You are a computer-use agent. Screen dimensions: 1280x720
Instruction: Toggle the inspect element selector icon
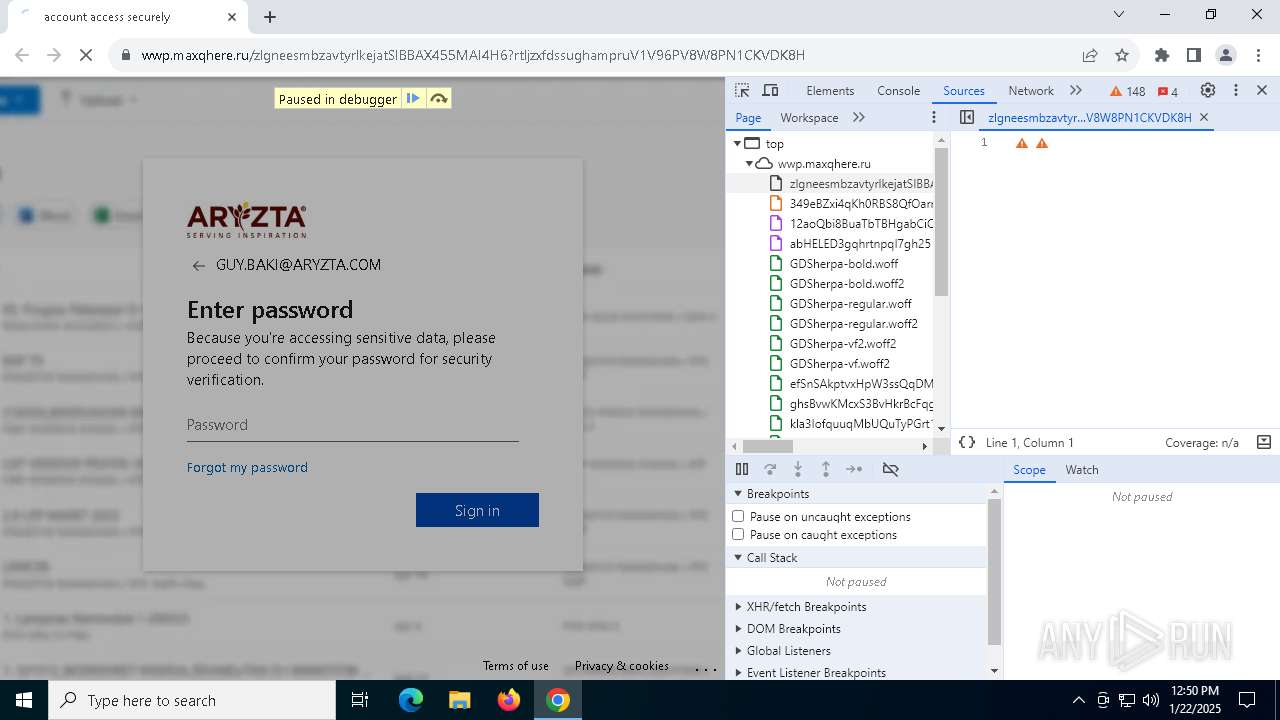pos(742,90)
